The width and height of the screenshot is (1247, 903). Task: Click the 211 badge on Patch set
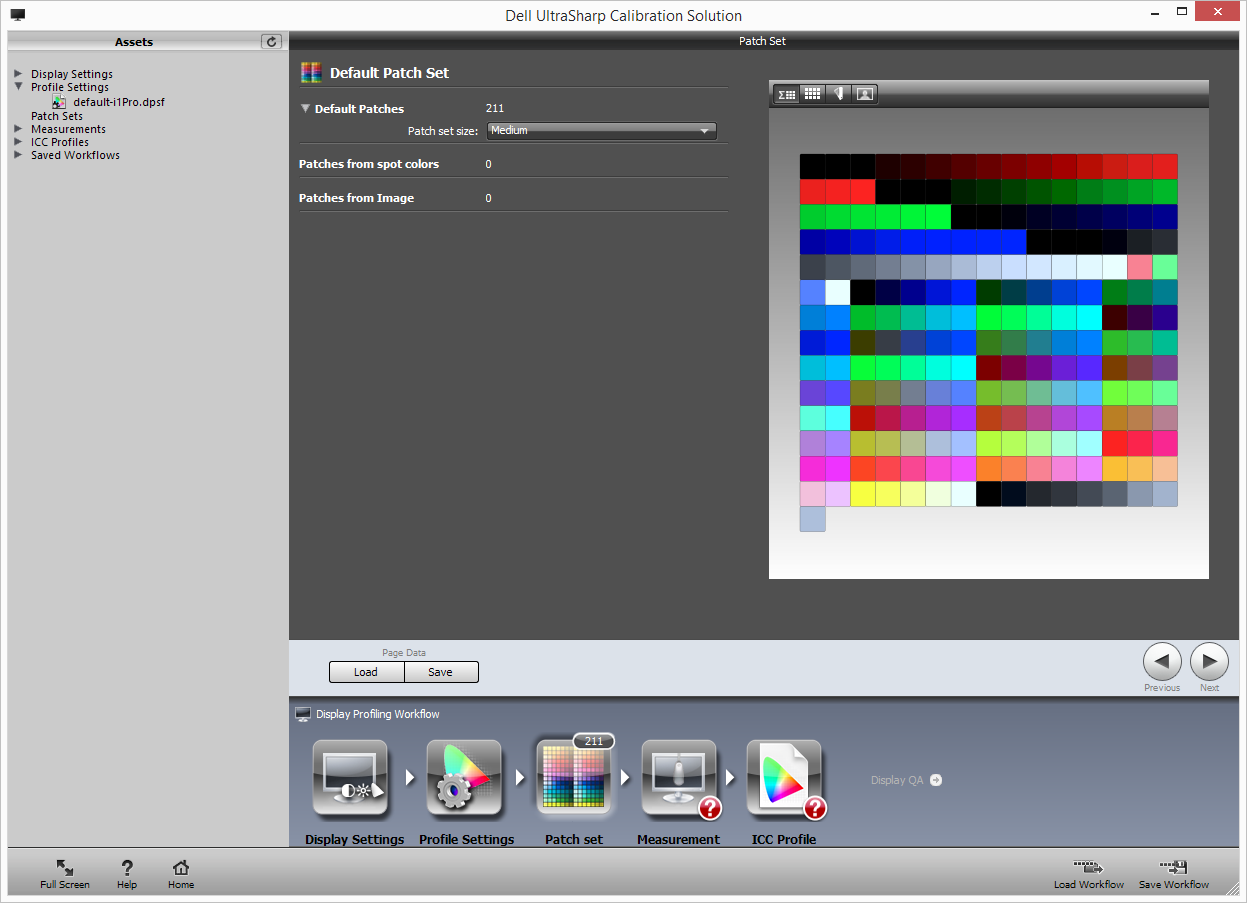tap(594, 741)
